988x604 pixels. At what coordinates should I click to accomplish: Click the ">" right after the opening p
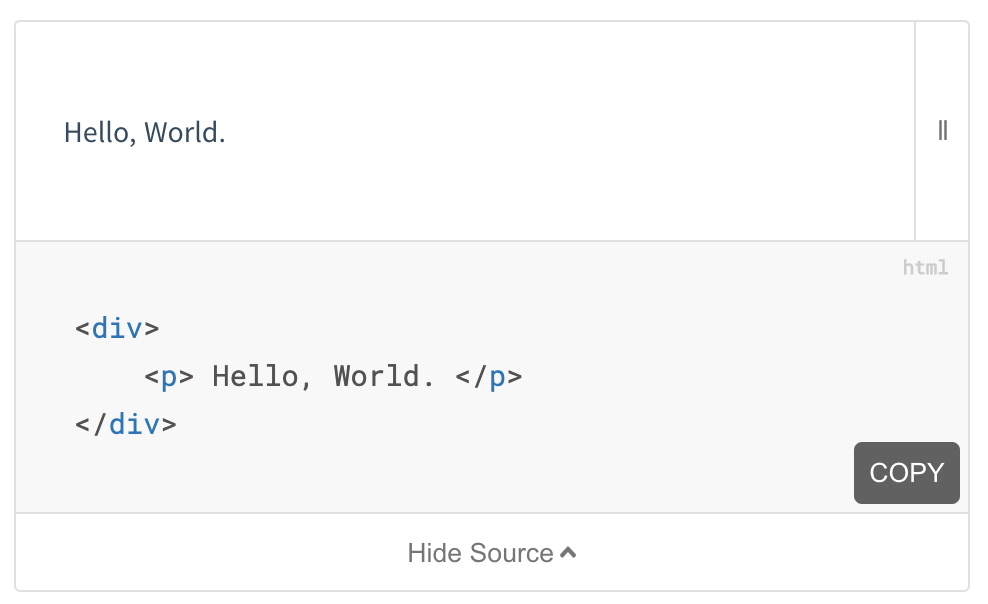point(186,377)
